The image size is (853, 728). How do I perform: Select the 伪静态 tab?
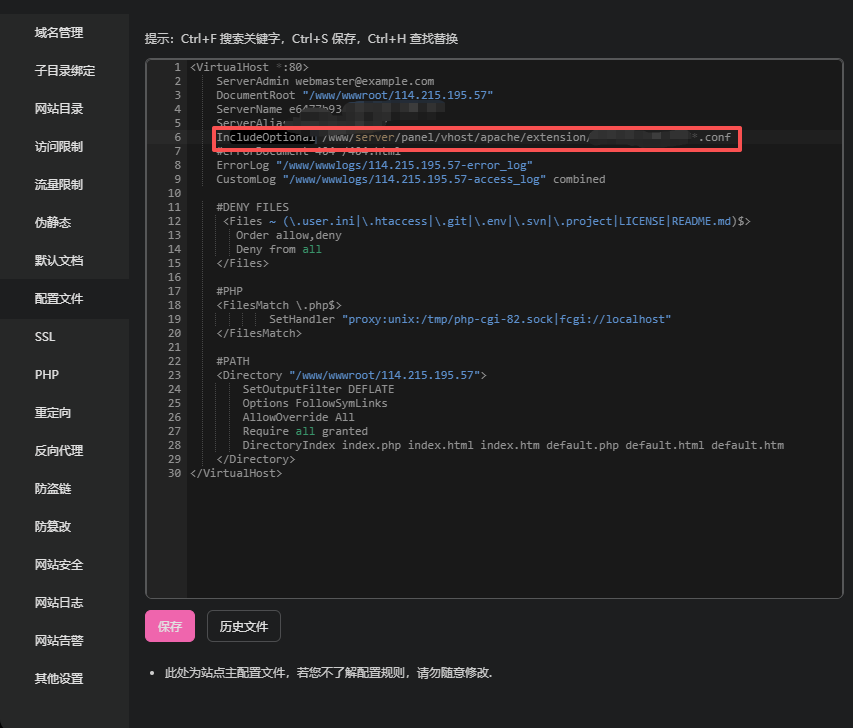[53, 223]
